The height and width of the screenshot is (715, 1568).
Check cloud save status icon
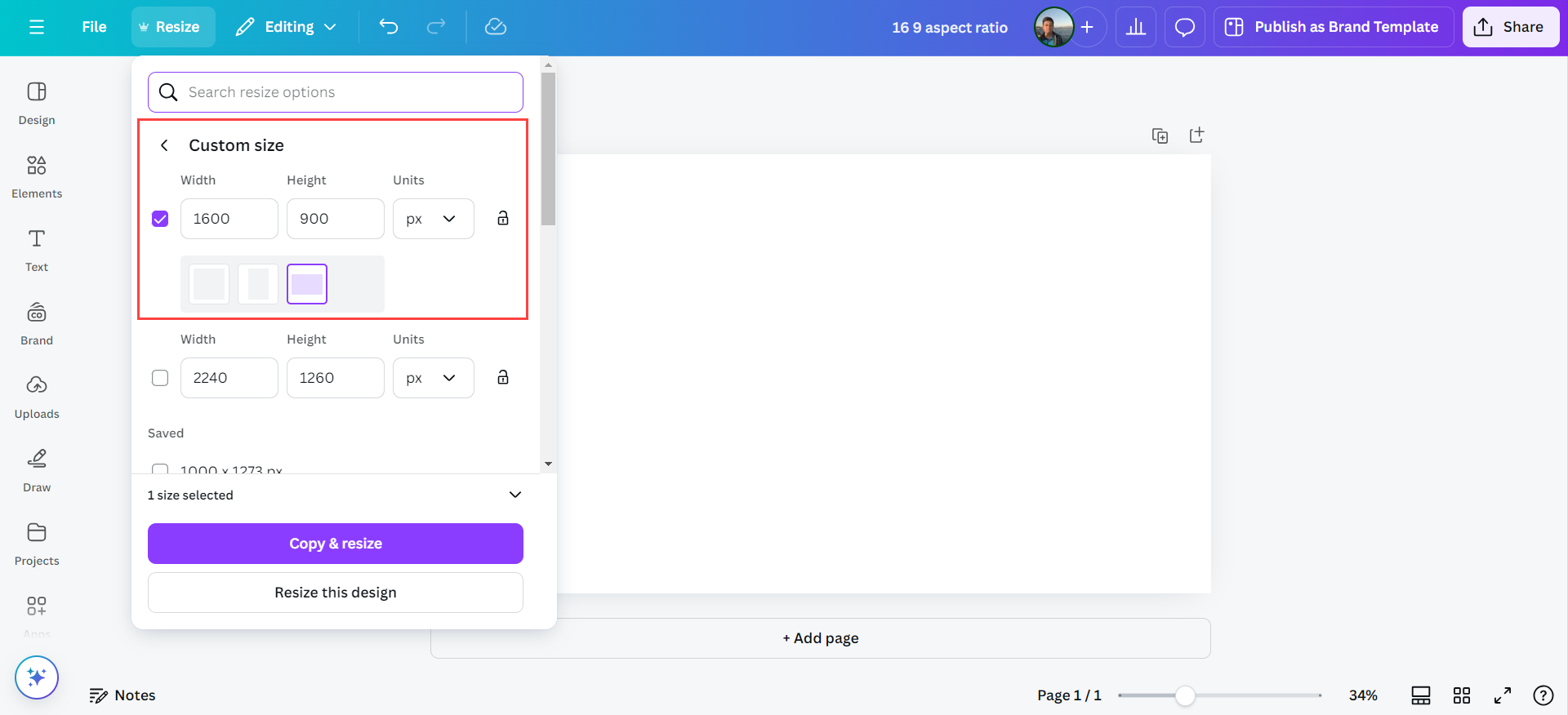pos(496,27)
